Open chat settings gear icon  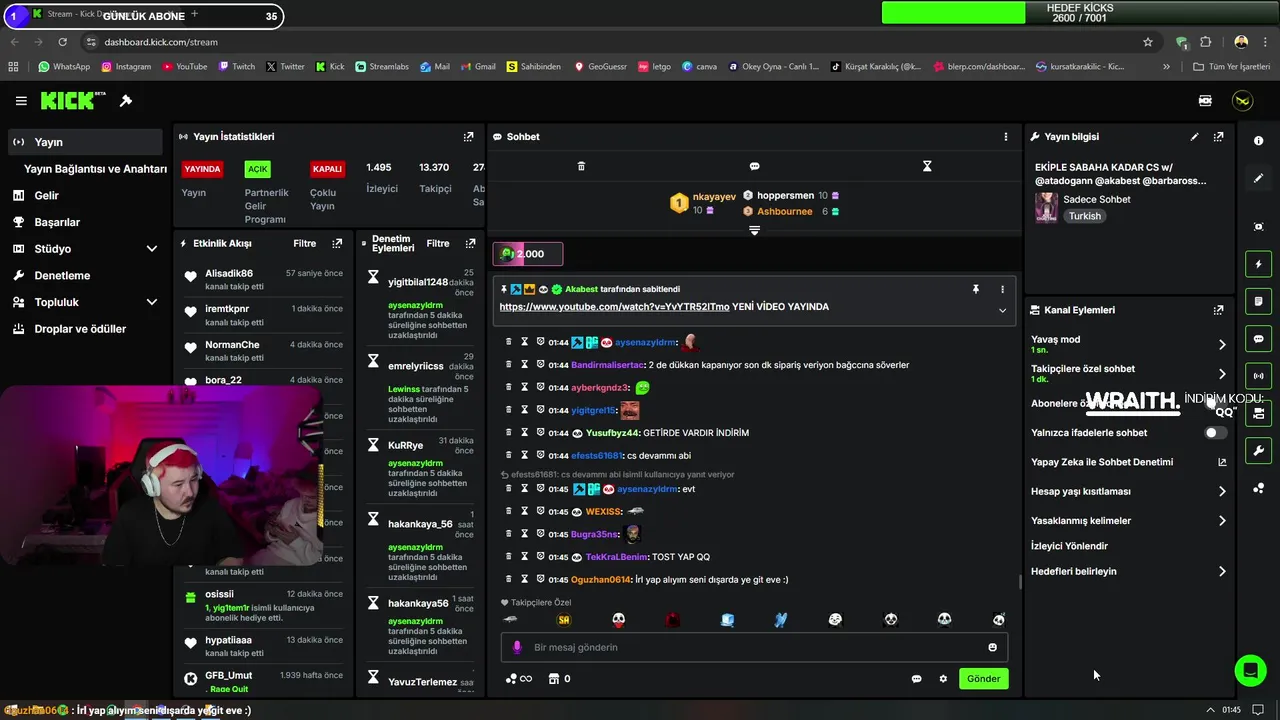point(943,679)
